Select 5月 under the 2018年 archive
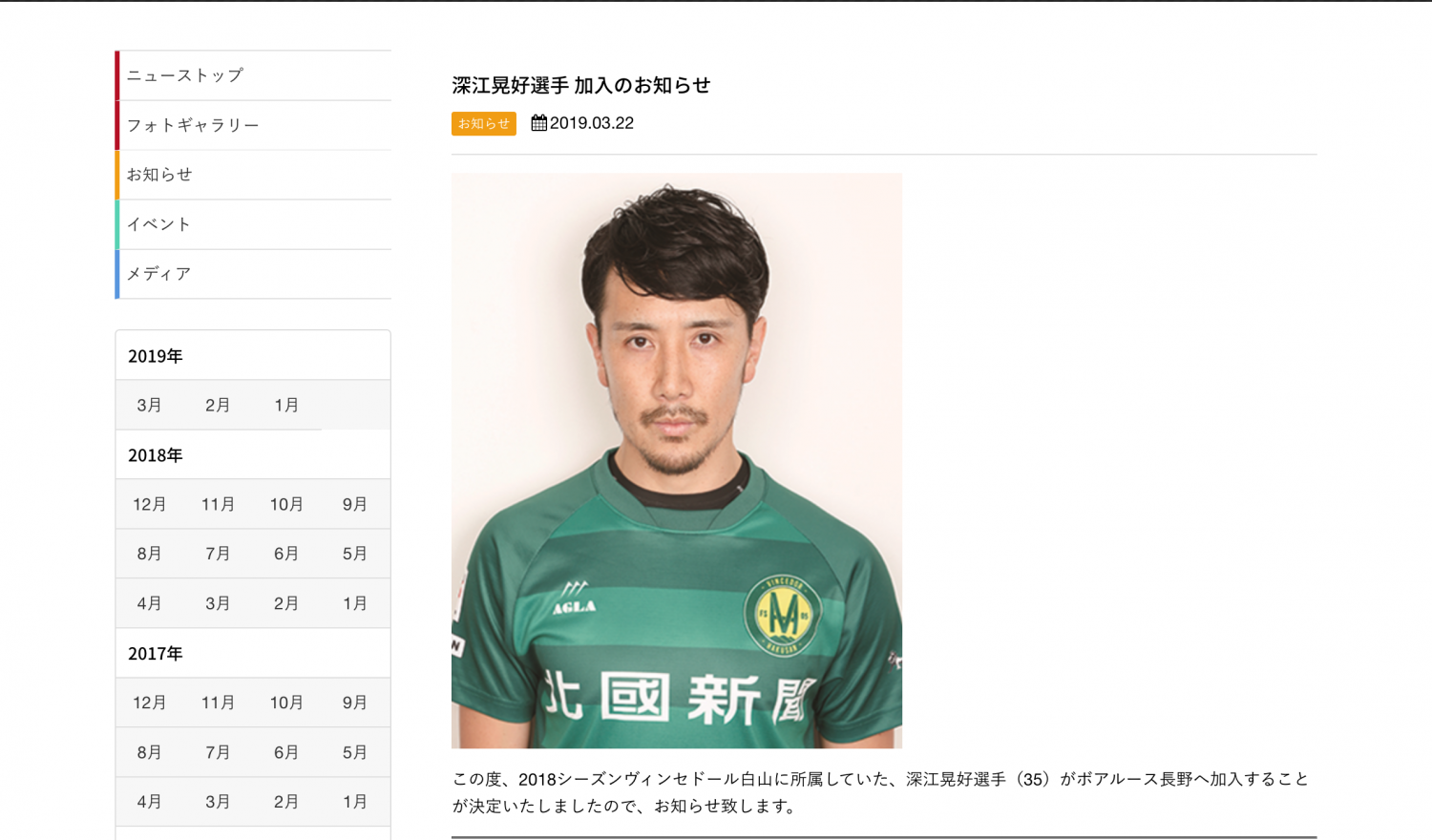1432x840 pixels. click(x=355, y=554)
